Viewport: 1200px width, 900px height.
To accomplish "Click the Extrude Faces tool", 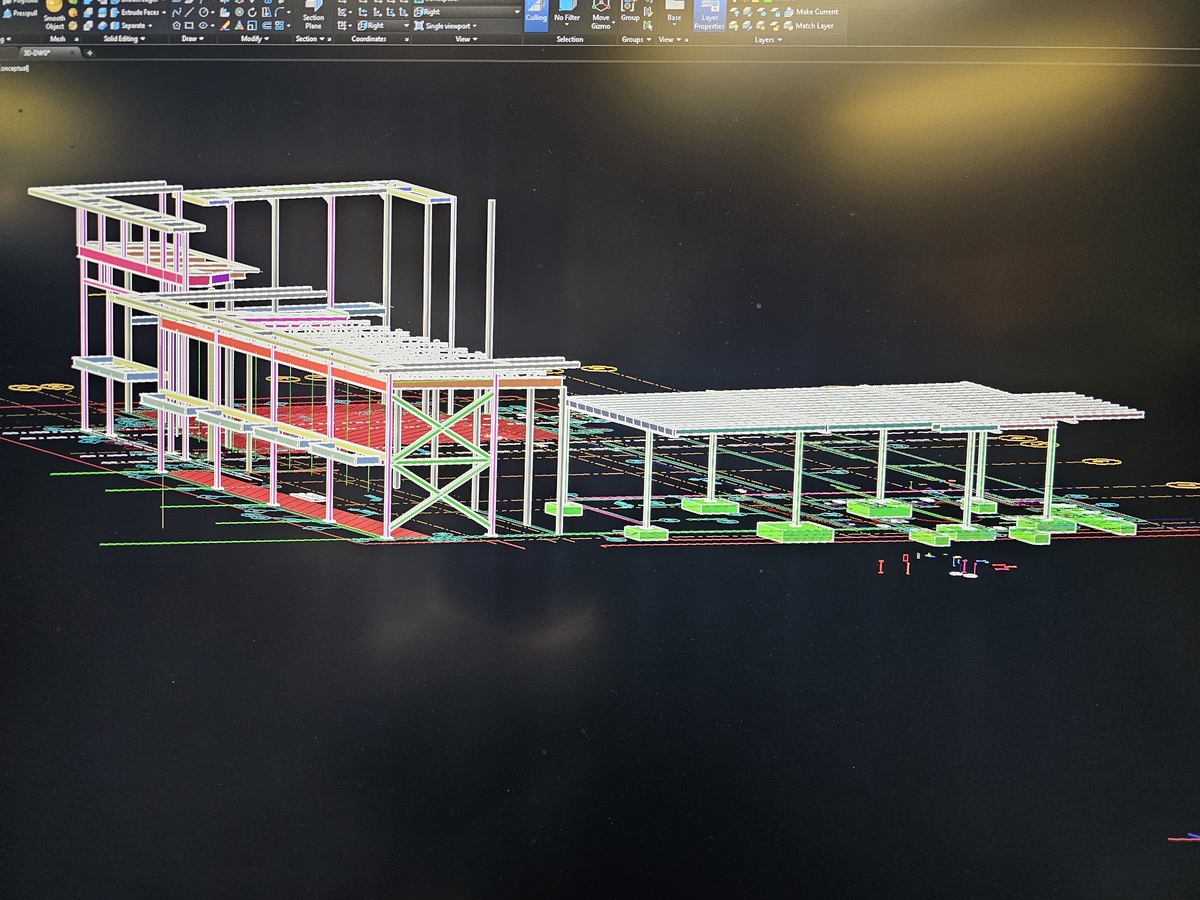I will pyautogui.click(x=135, y=12).
